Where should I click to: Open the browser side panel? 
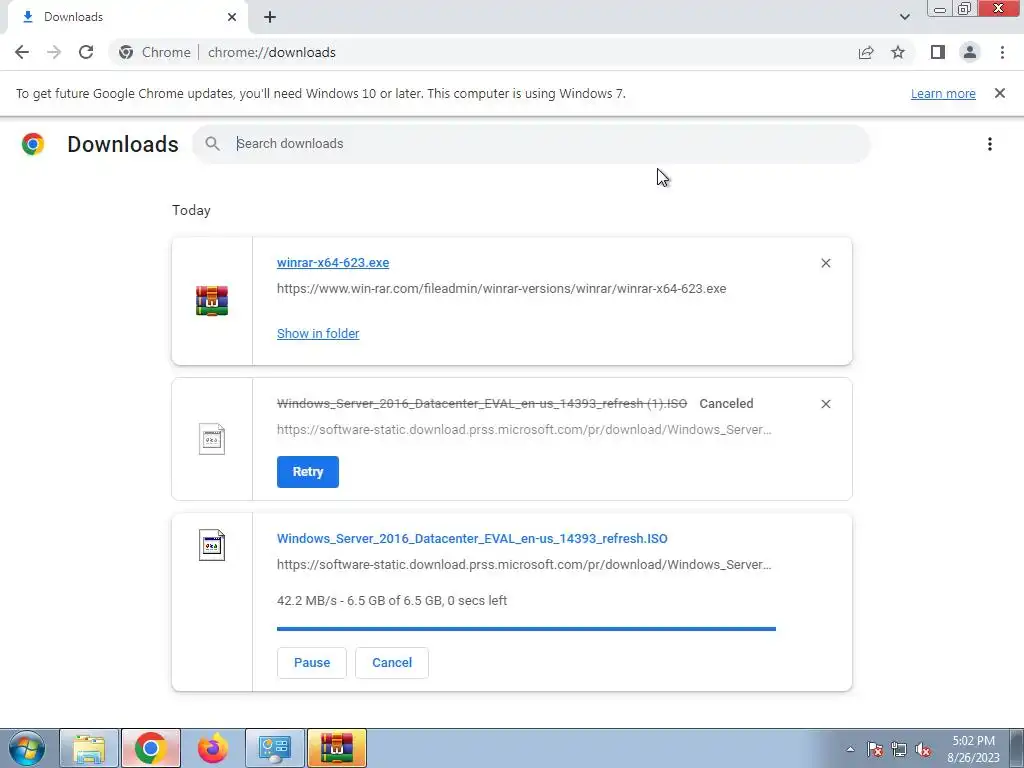pyautogui.click(x=938, y=52)
